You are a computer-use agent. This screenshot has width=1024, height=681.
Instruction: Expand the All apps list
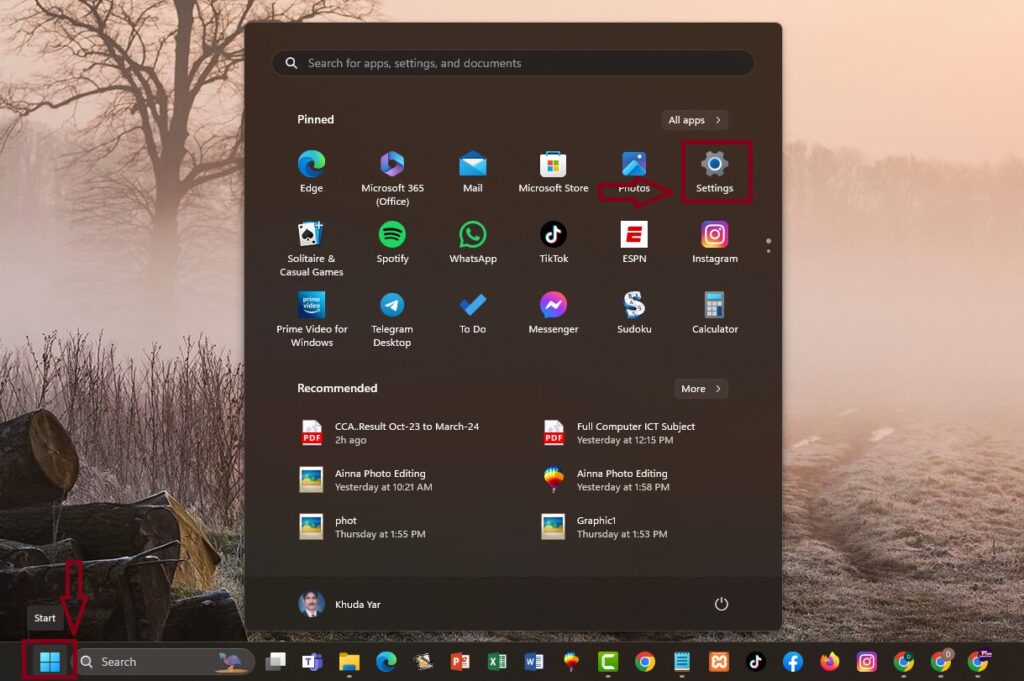[694, 120]
